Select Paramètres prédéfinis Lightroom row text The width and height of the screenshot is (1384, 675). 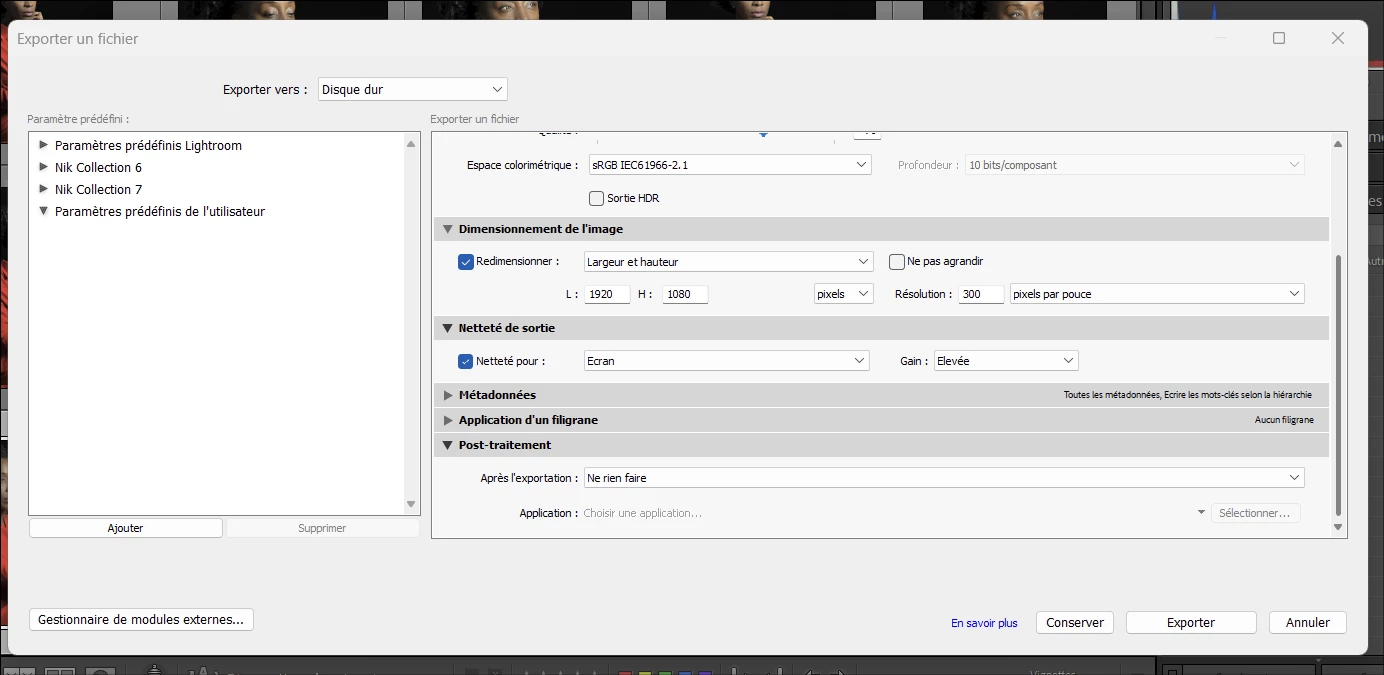pyautogui.click(x=148, y=145)
